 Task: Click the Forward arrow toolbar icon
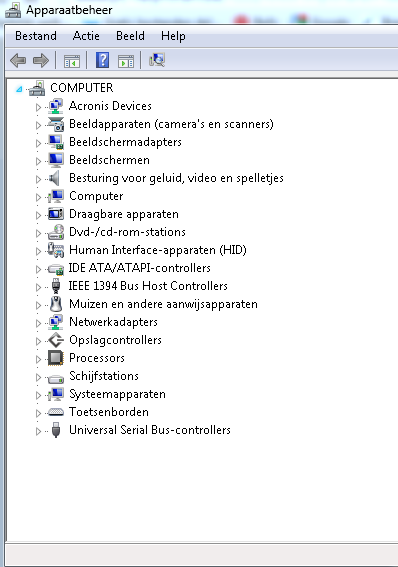(40, 60)
